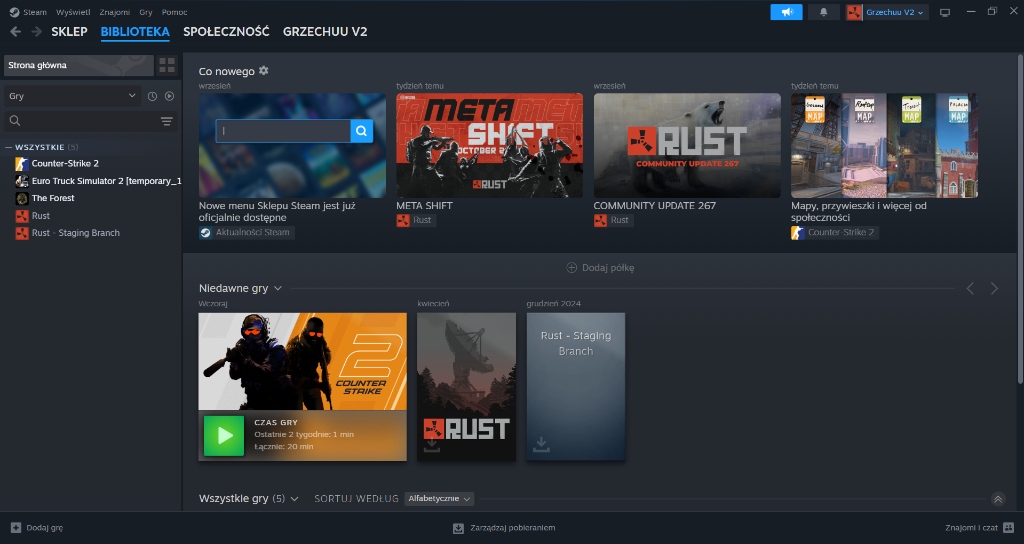Open the Community Update 267 news thumbnail
This screenshot has height=544, width=1024.
coord(687,145)
